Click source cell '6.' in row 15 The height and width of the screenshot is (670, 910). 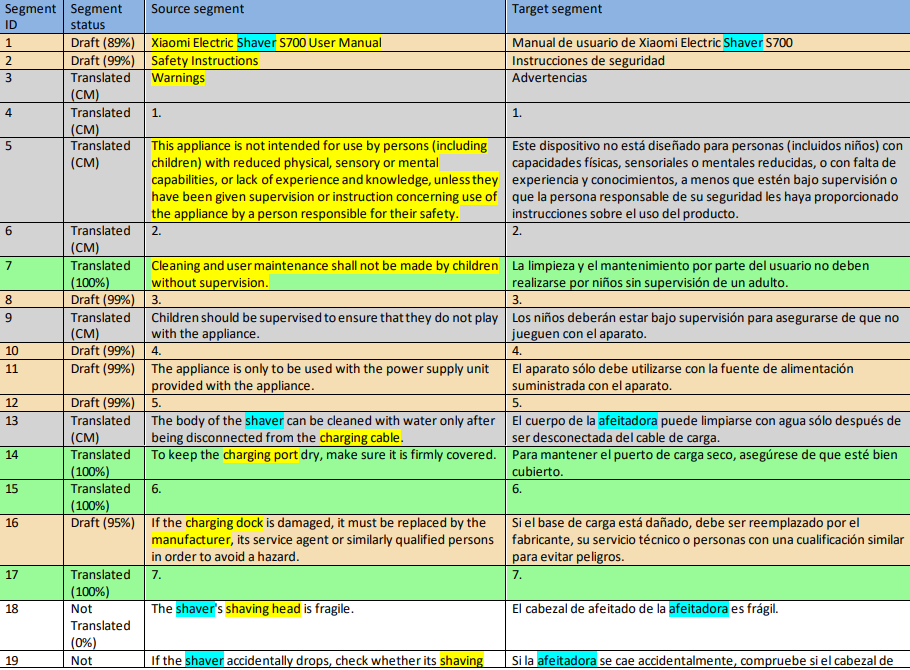click(325, 497)
